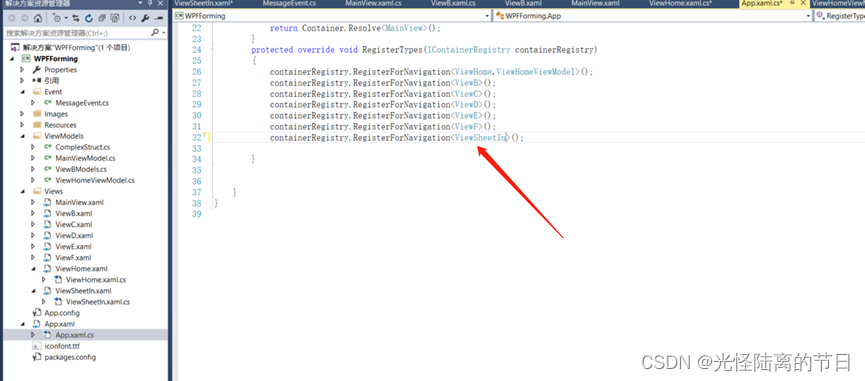Close the active App.xaml.cs* tab
The width and height of the screenshot is (865, 381).
click(802, 3)
